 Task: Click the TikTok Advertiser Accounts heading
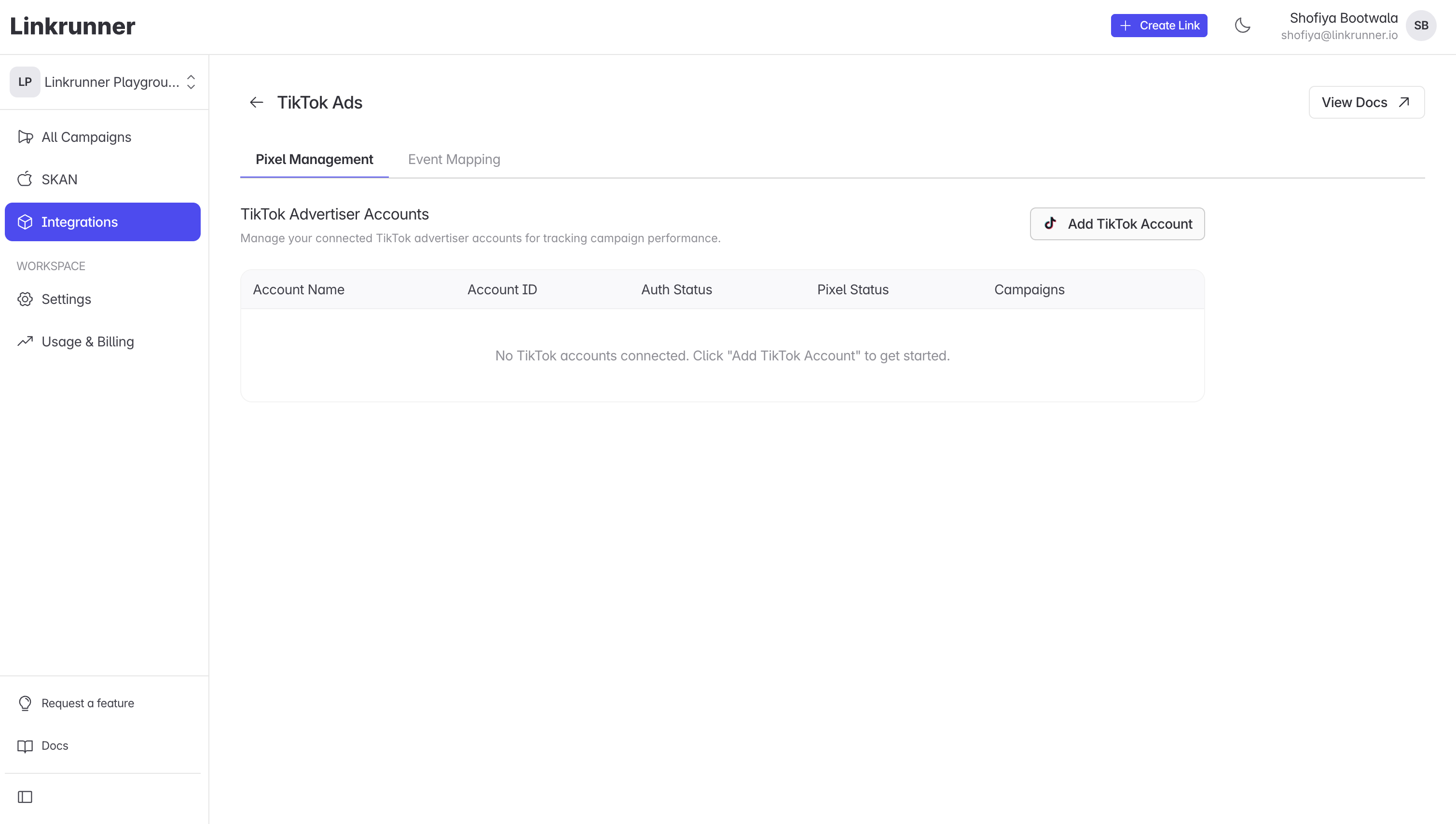point(334,214)
